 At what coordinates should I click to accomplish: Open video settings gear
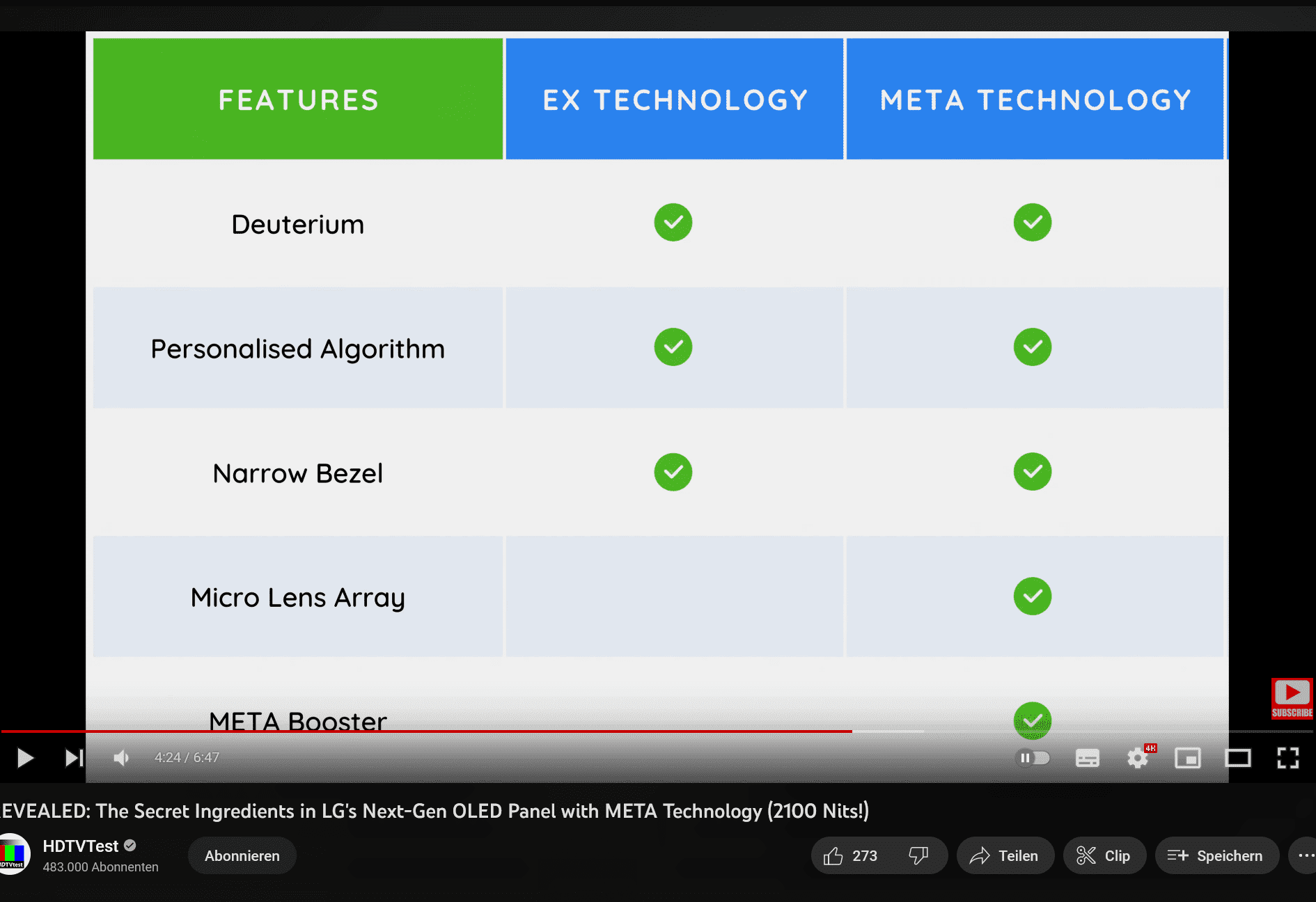(x=1138, y=758)
